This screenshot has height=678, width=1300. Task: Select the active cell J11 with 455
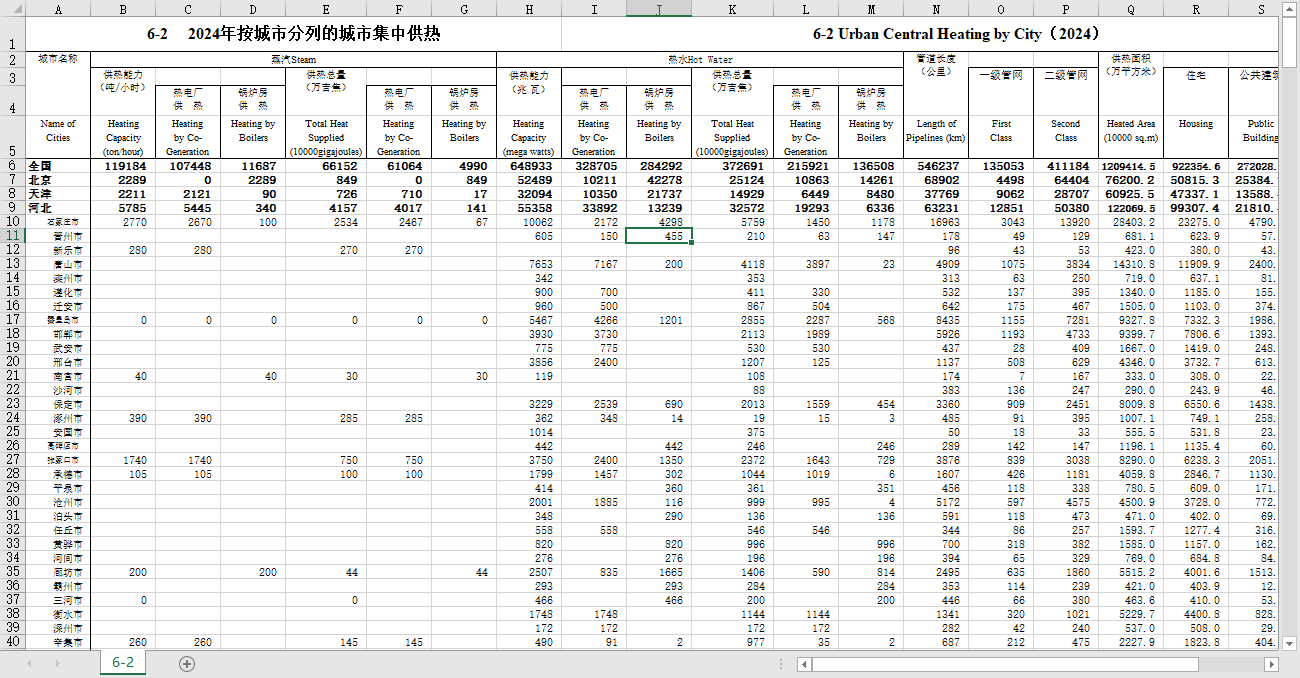(659, 236)
